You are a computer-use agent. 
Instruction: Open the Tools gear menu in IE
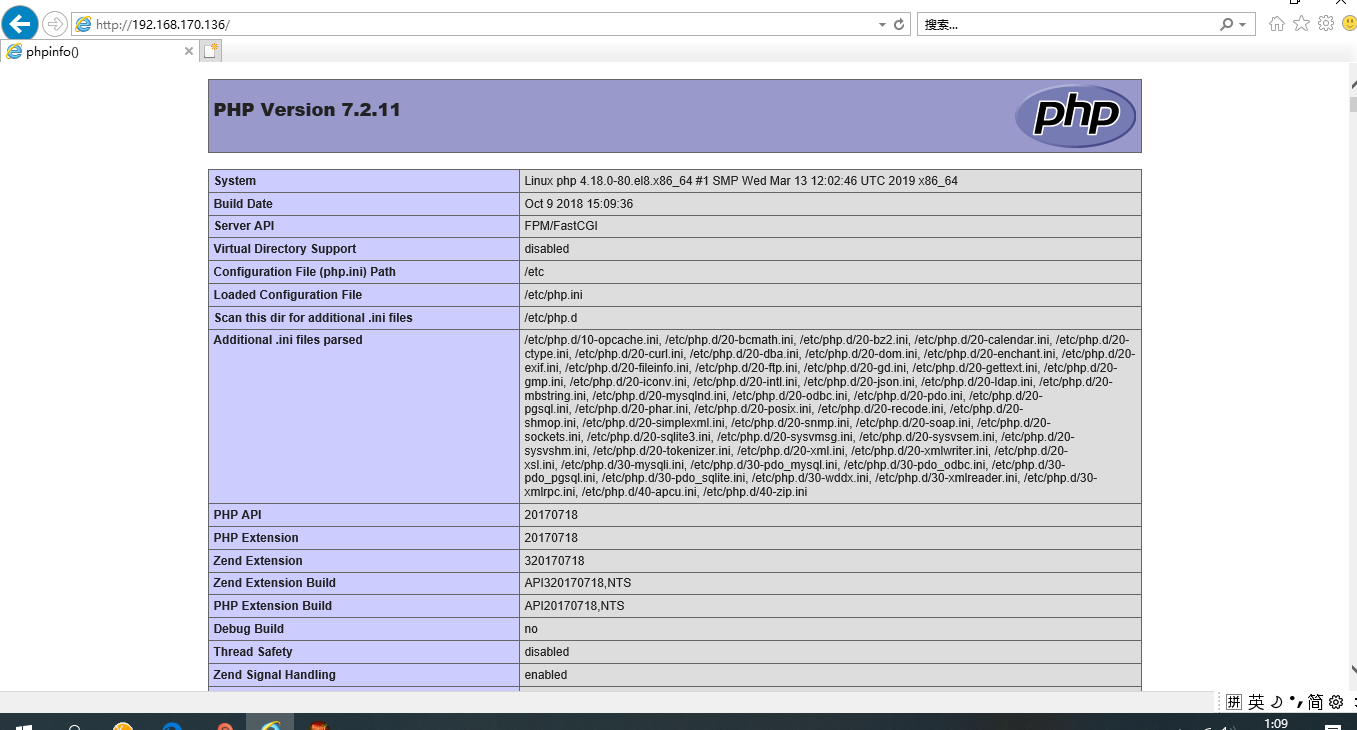tap(1326, 24)
